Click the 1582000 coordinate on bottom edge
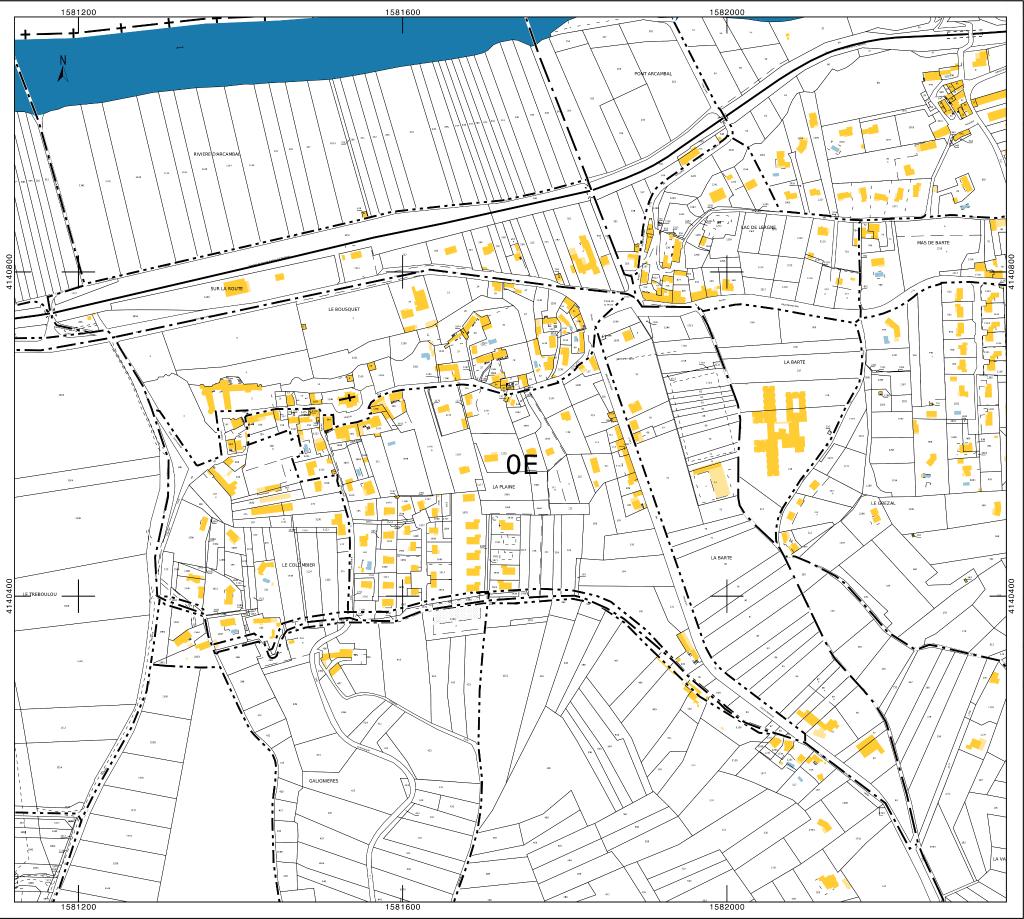1024x919 pixels. [726, 907]
